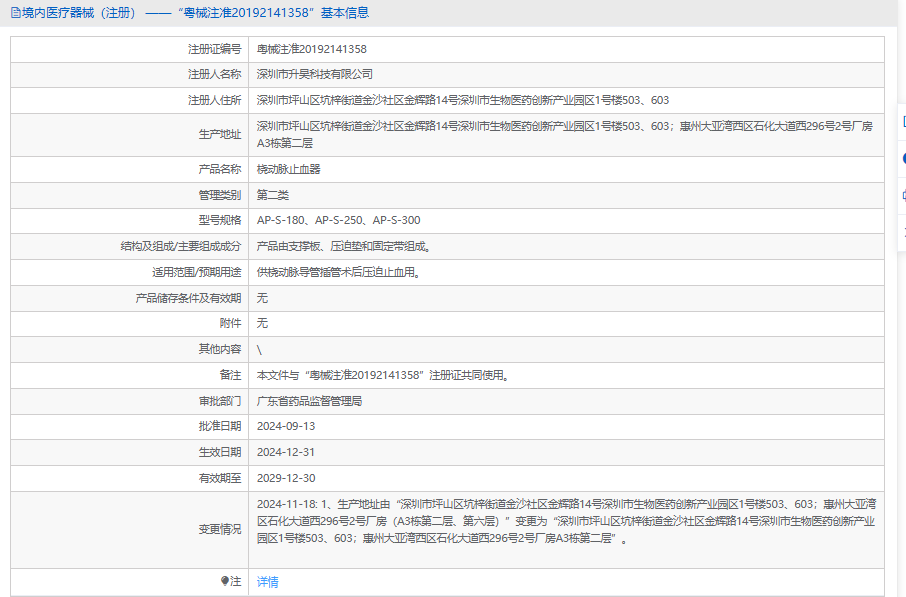Click the 附件 label
Screen dimensions: 906x597
click(230, 323)
